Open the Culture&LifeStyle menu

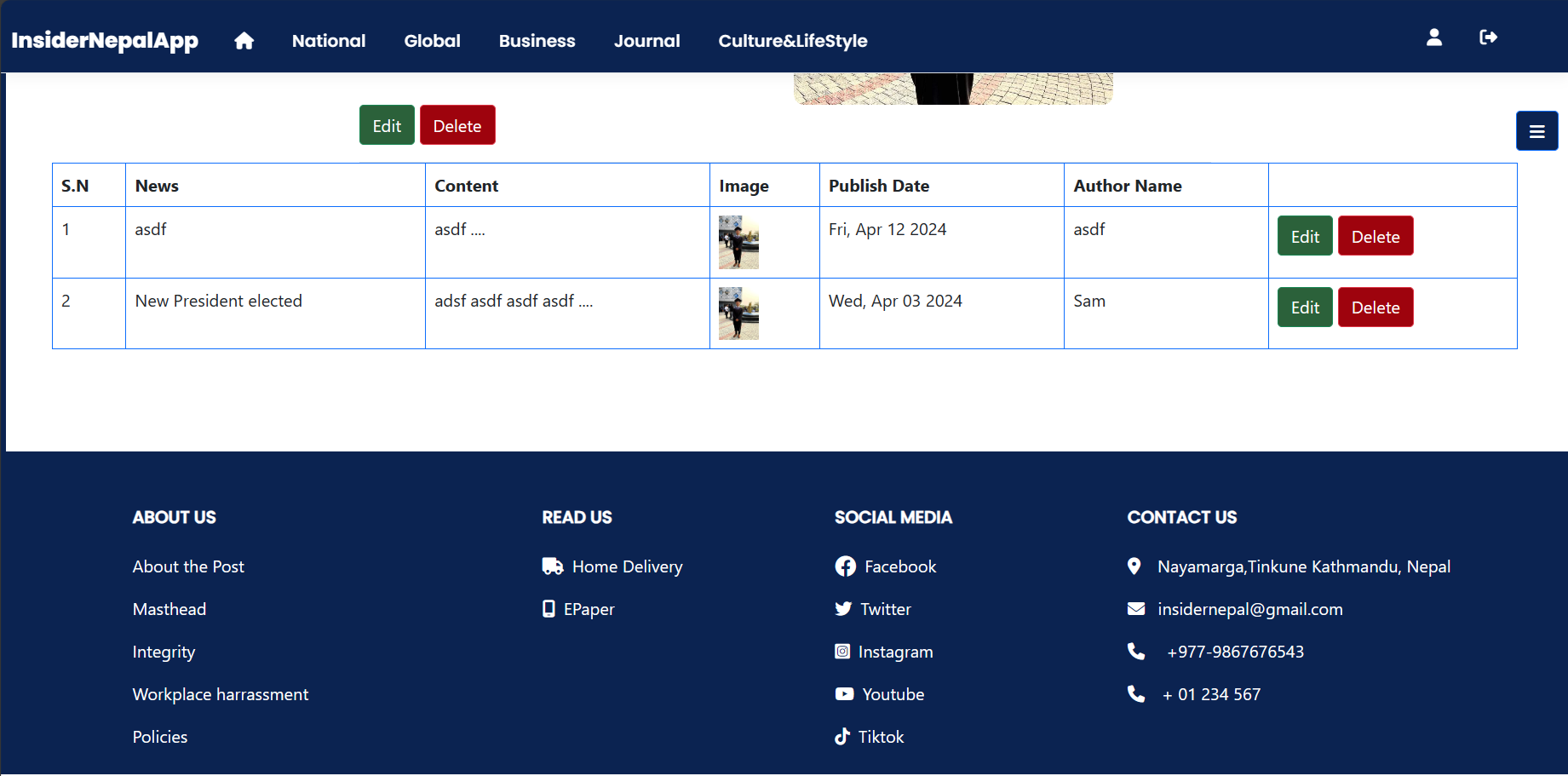tap(792, 41)
